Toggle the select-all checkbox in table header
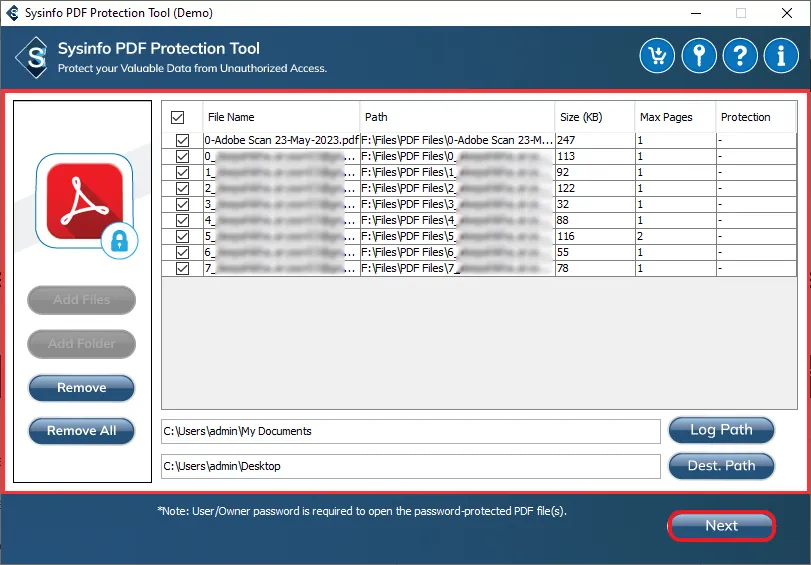Viewport: 811px width, 565px height. [x=178, y=117]
